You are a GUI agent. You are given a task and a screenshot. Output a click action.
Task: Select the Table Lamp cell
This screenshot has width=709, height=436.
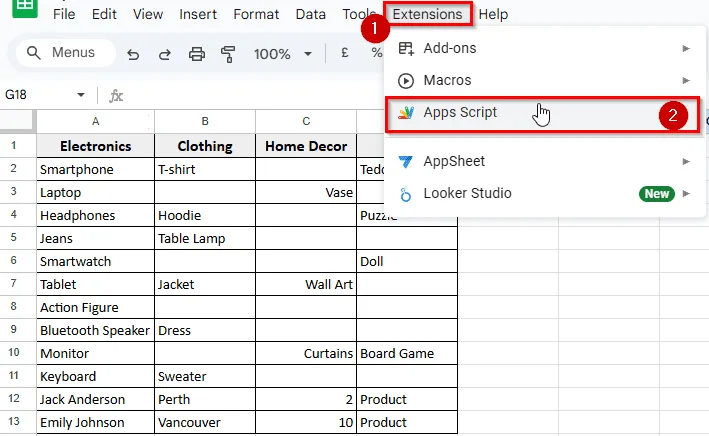[205, 238]
